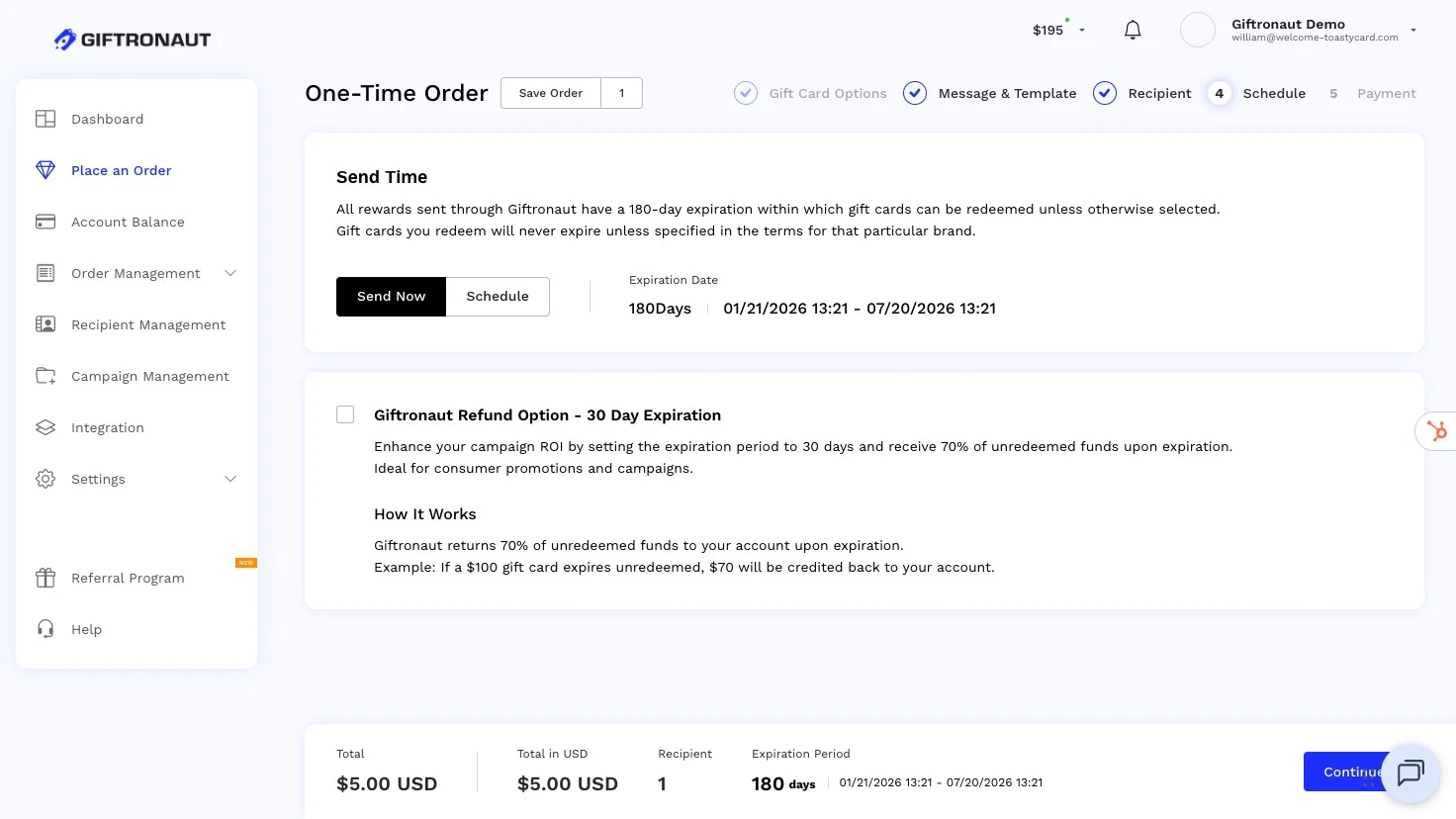Open the chat support widget

(x=1410, y=773)
